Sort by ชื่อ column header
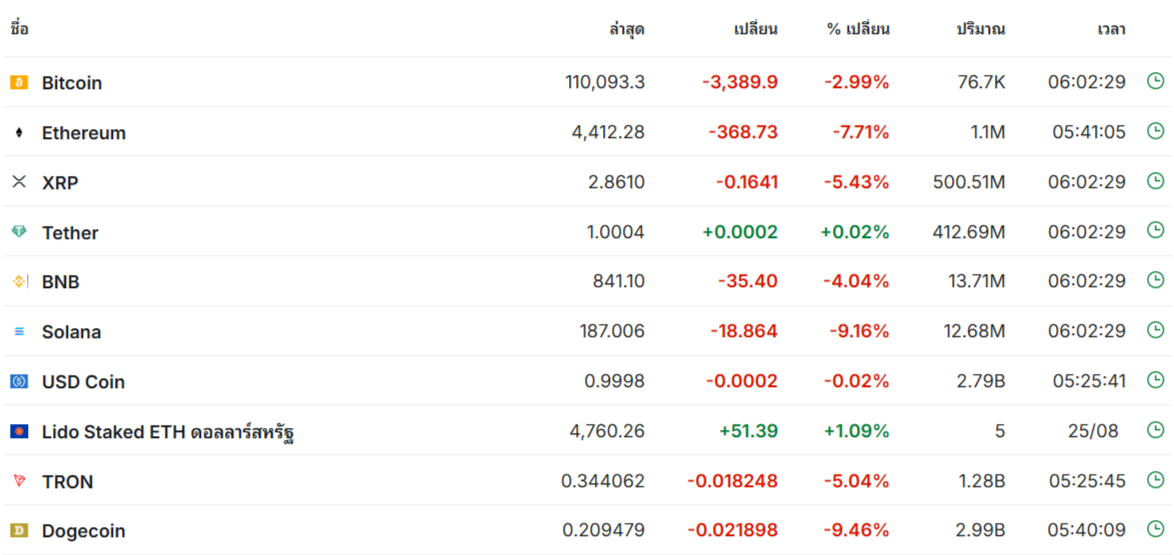1174x555 pixels. point(19,29)
